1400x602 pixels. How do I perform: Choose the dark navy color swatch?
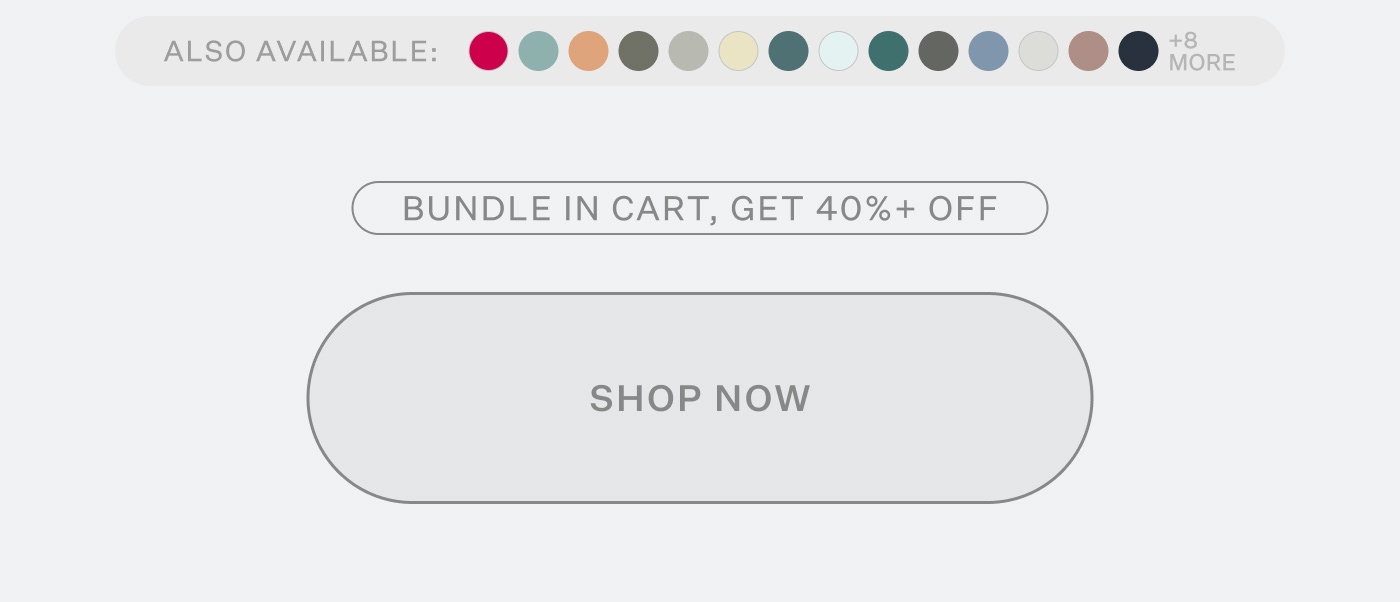(x=1138, y=51)
